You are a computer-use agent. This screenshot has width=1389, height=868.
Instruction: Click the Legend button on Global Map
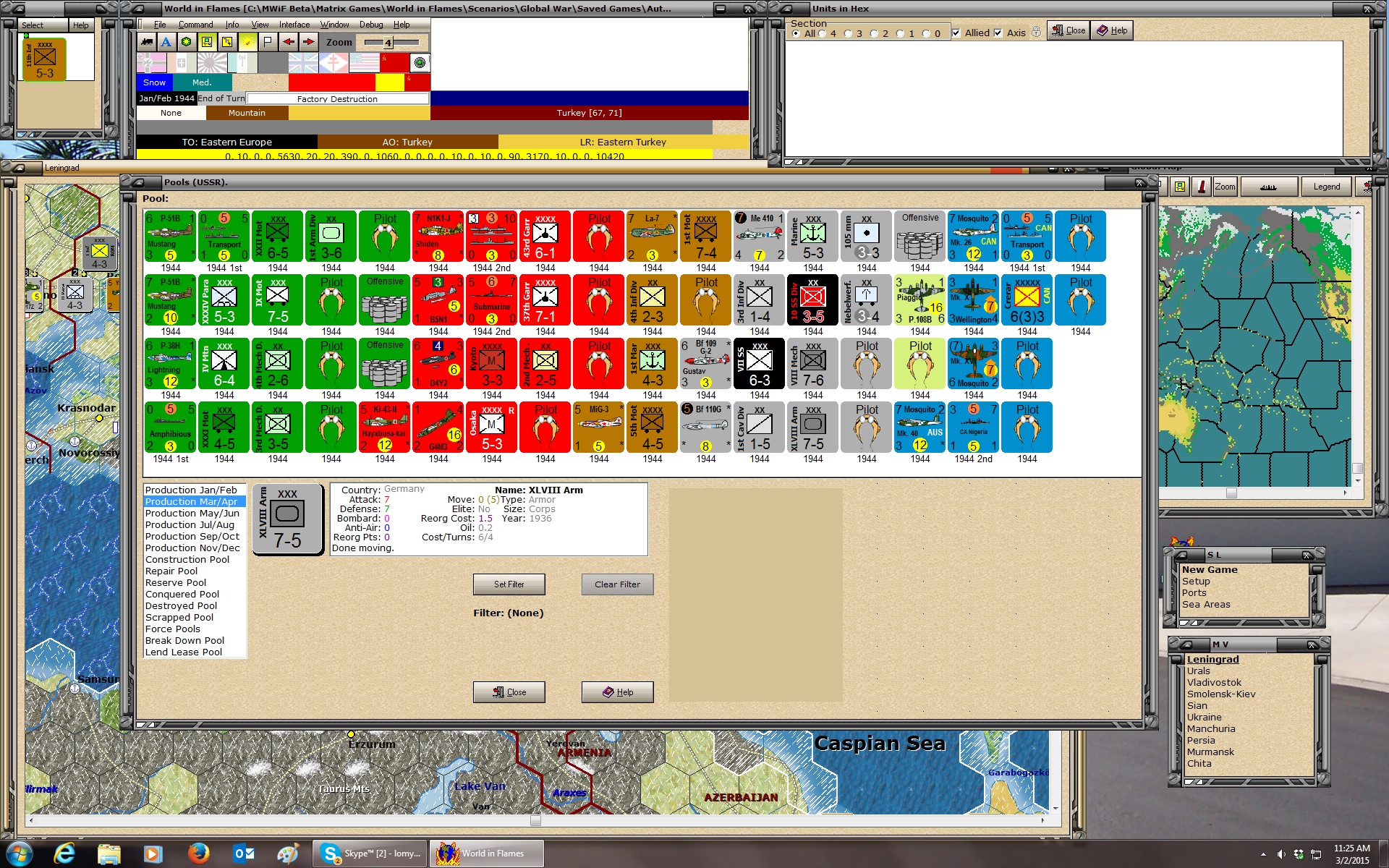(x=1327, y=187)
